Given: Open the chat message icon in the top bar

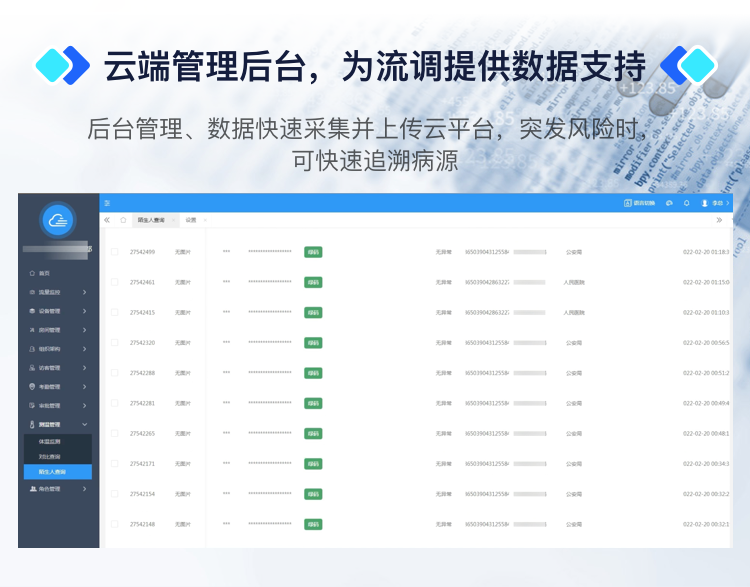Looking at the screenshot, I should (669, 203).
